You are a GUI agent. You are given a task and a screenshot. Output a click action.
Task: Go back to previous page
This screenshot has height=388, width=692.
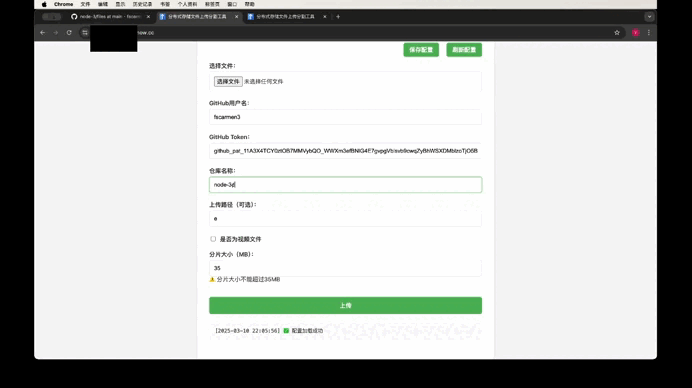point(42,33)
